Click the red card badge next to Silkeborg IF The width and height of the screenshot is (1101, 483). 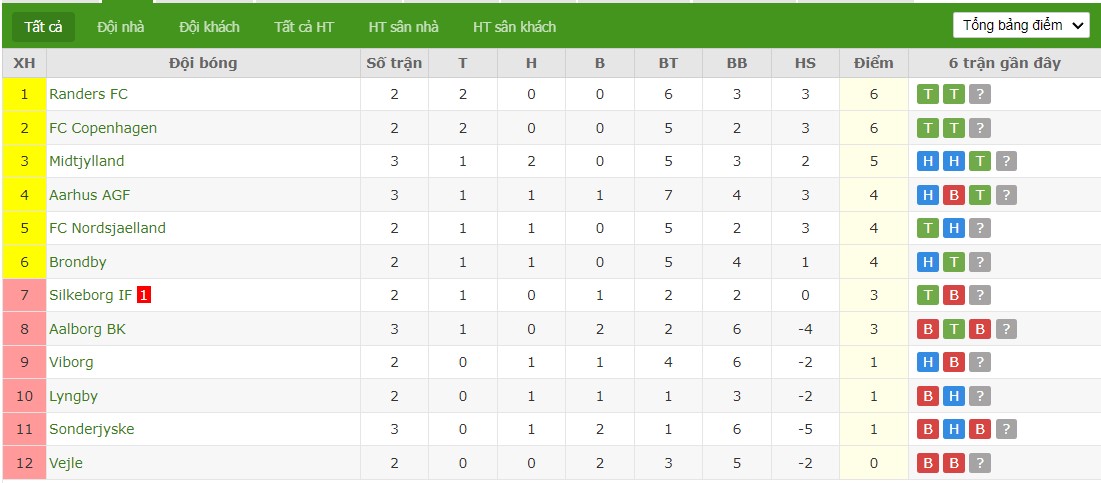pyautogui.click(x=144, y=296)
